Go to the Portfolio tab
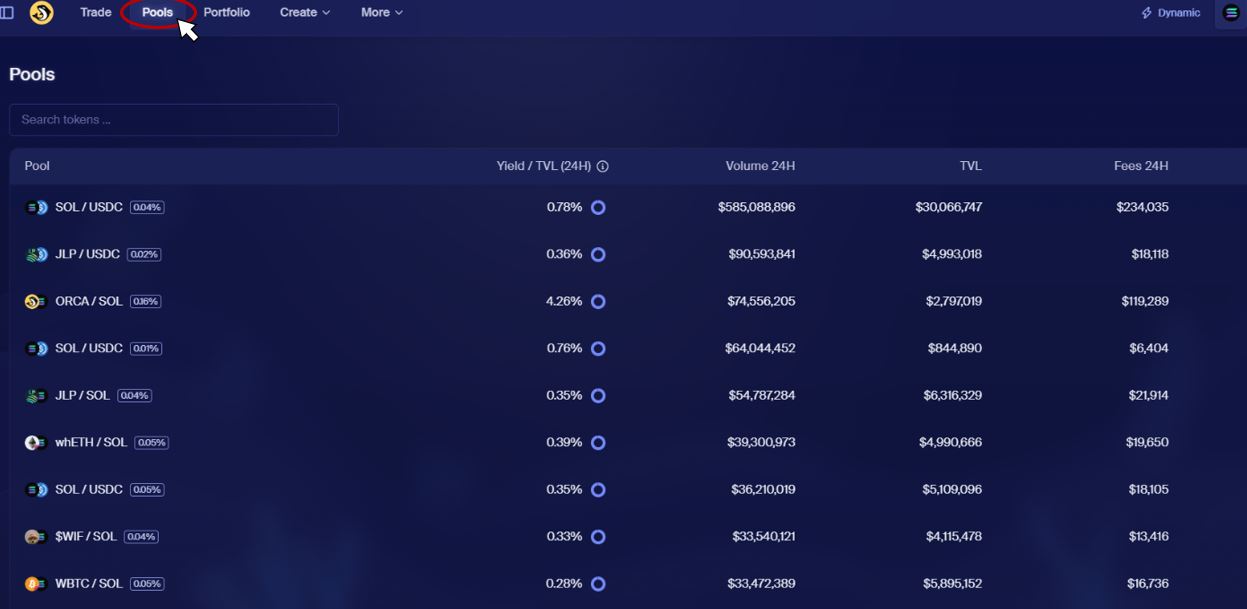This screenshot has width=1247, height=609. click(x=227, y=13)
